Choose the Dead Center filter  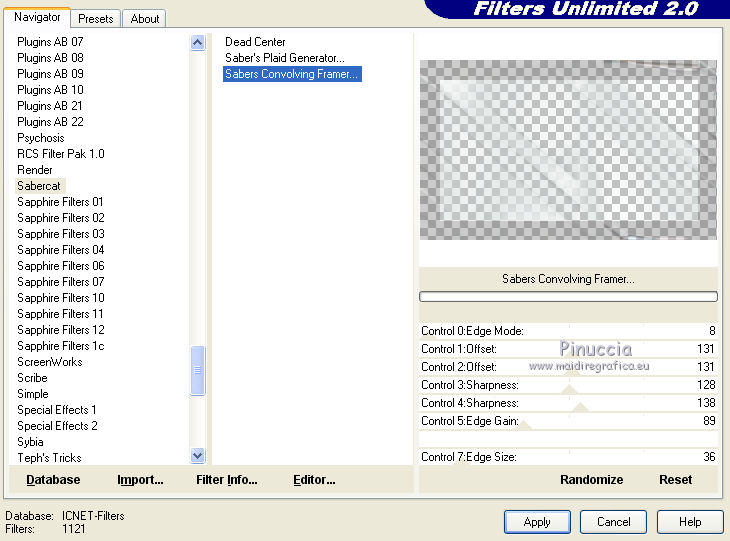click(x=255, y=42)
